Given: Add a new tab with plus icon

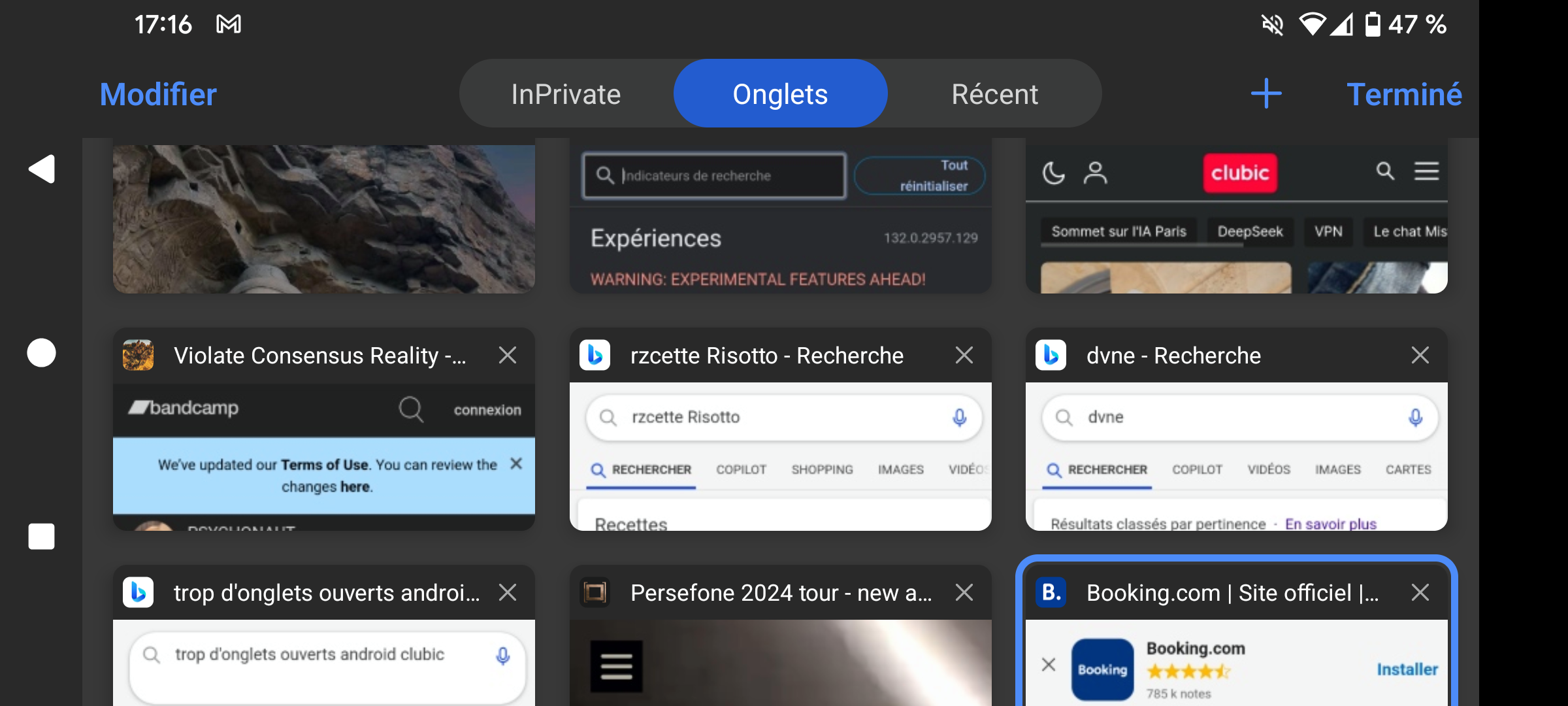Looking at the screenshot, I should click(1266, 93).
